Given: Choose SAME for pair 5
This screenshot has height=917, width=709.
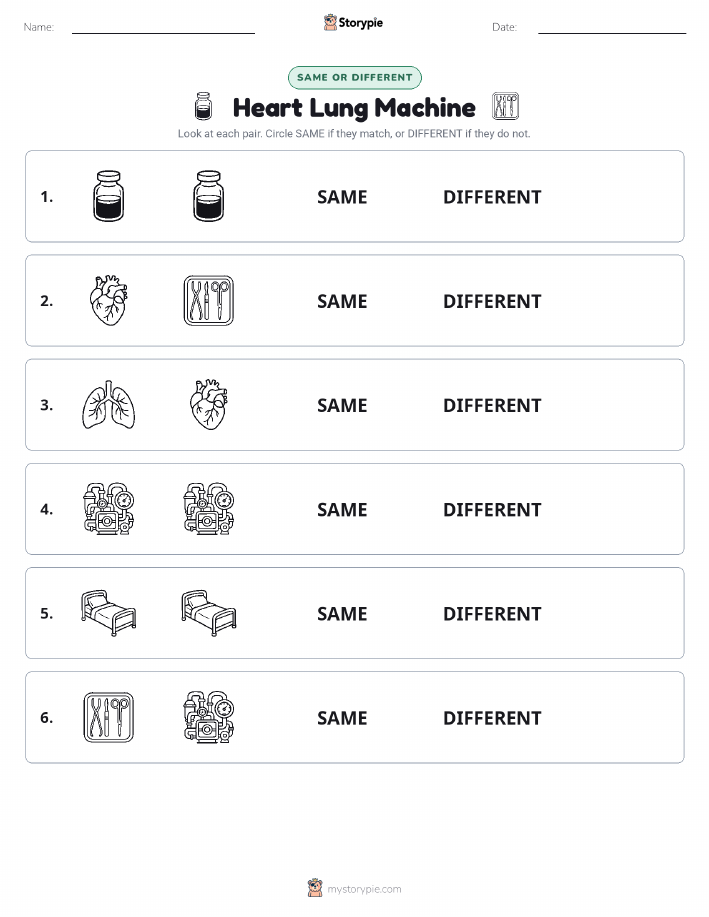Looking at the screenshot, I should tap(342, 613).
